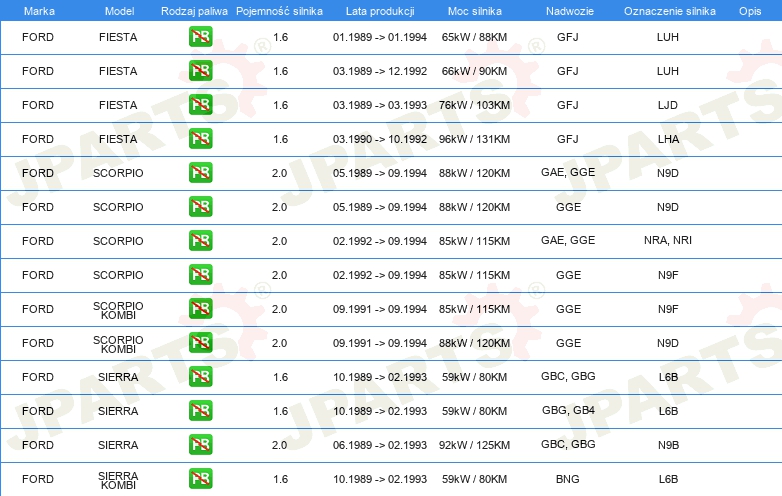
Task: Select the fuel icon in the Scorpio NRA, NRI row
Action: (x=200, y=241)
